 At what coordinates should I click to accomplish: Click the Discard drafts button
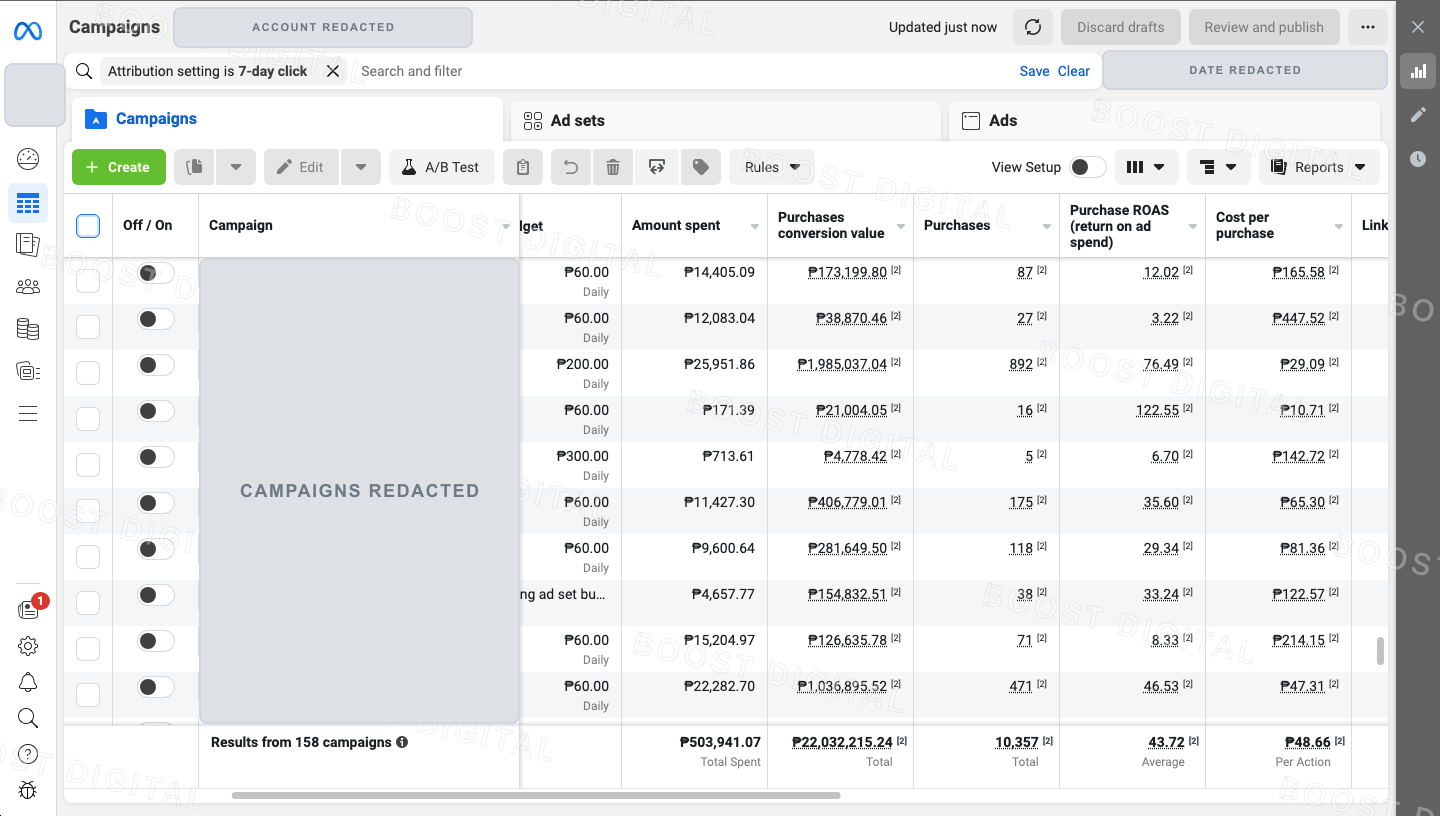[1121, 27]
